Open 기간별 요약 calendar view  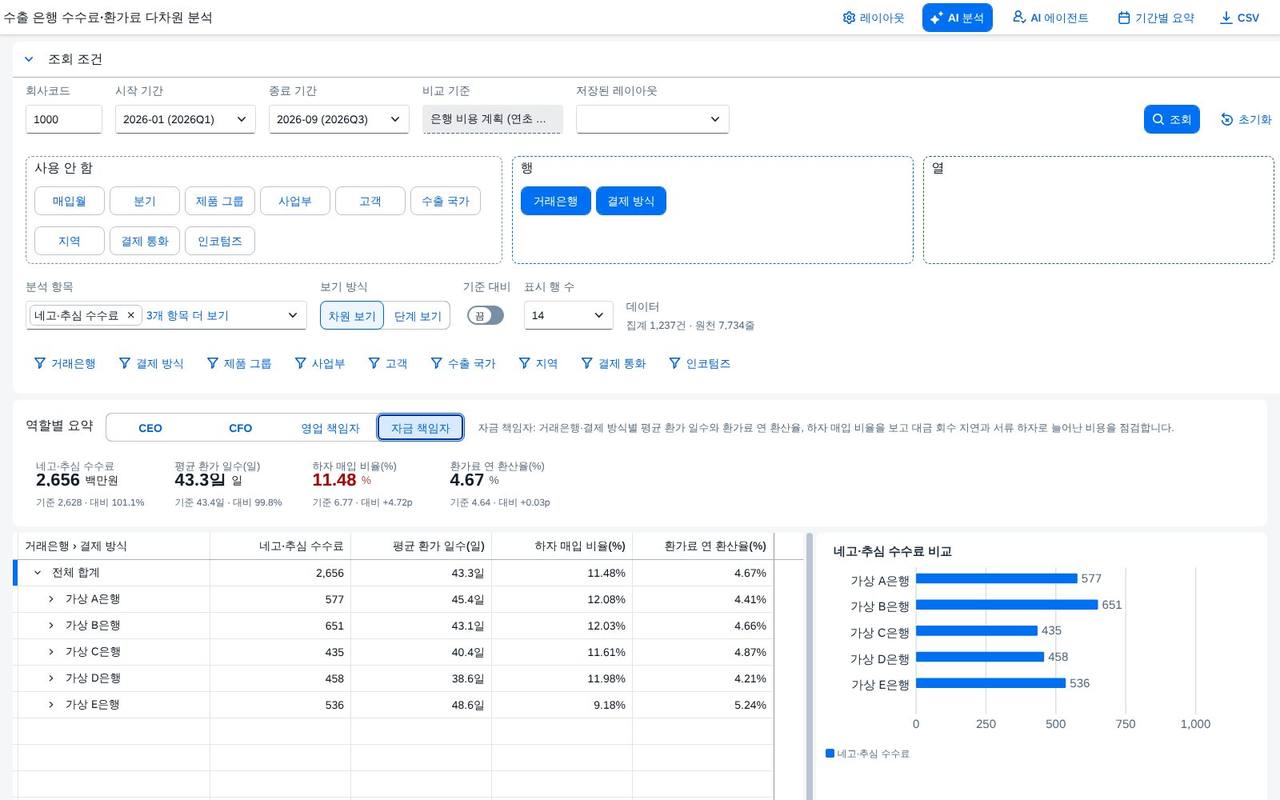pos(1156,18)
